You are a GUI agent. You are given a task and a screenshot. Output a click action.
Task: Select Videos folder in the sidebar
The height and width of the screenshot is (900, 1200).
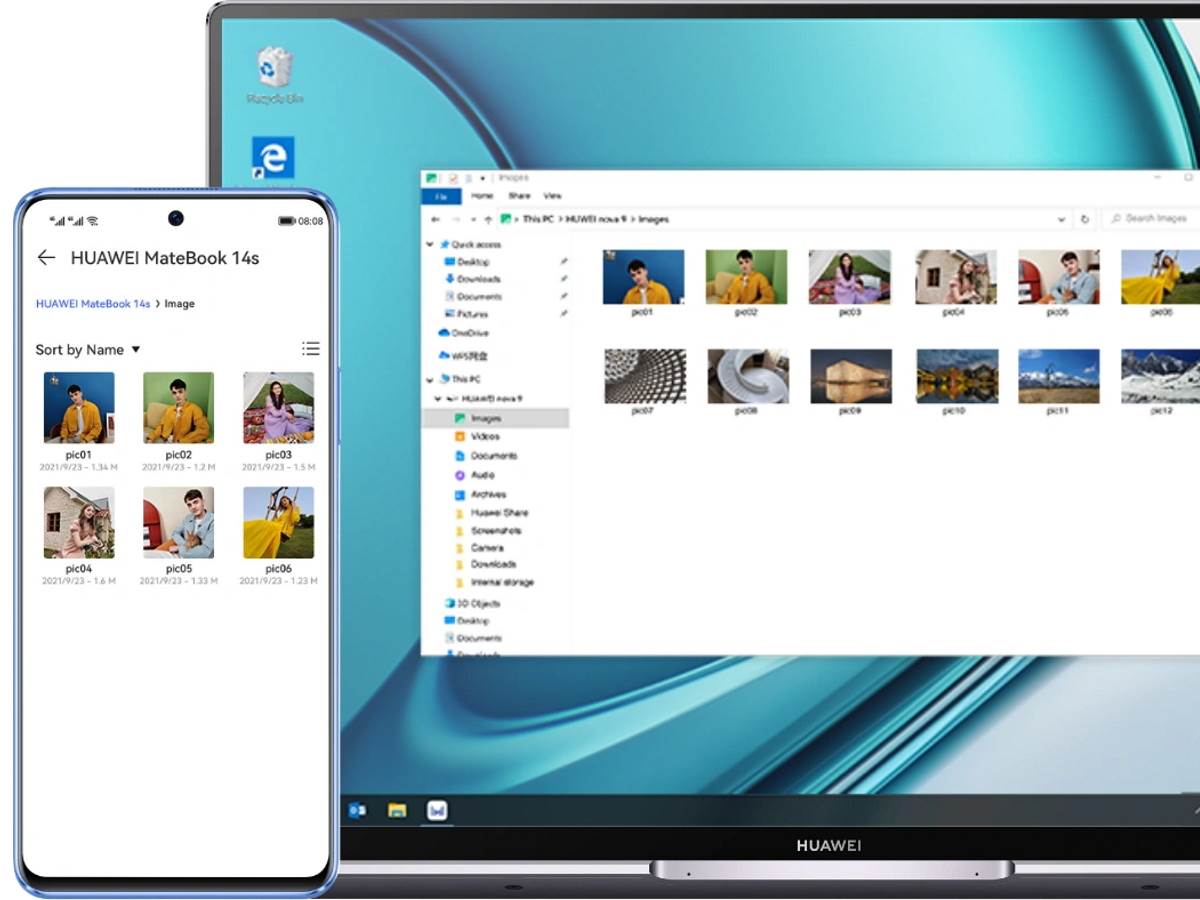click(485, 437)
